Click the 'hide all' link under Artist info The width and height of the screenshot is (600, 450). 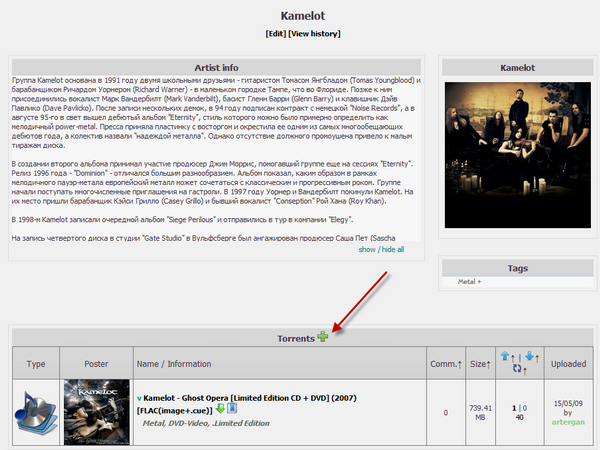(x=393, y=249)
